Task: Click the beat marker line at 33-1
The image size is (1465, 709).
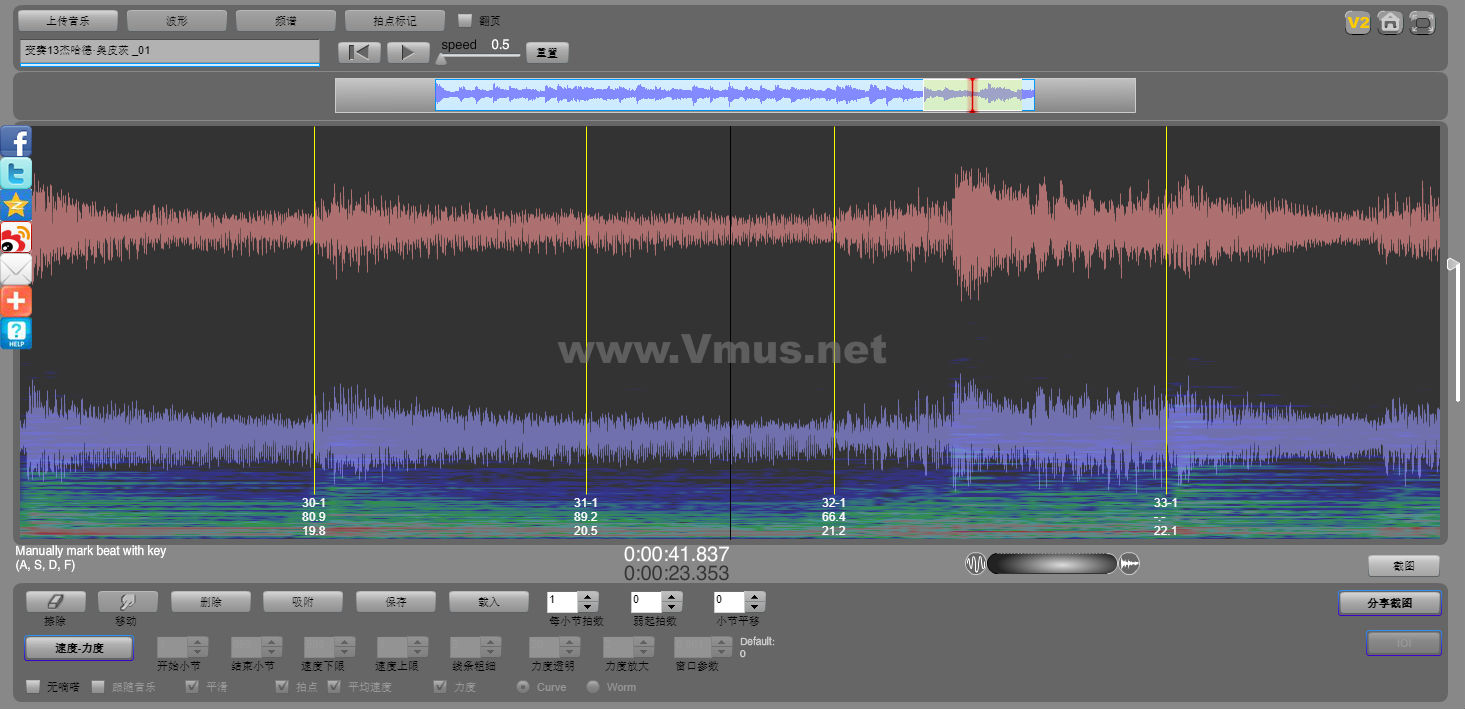Action: pyautogui.click(x=1166, y=310)
